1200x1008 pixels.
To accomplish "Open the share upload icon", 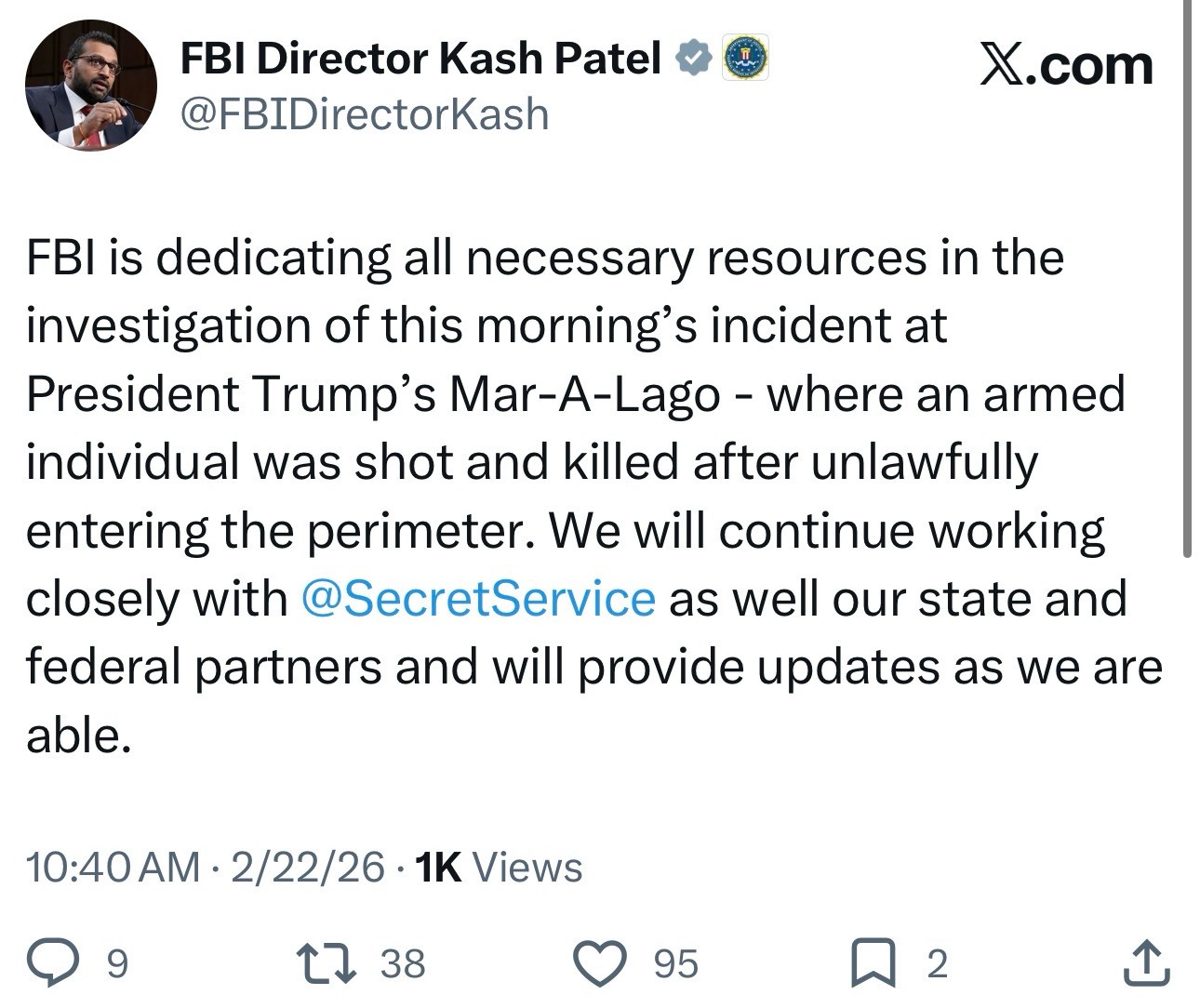I will pos(1145,963).
